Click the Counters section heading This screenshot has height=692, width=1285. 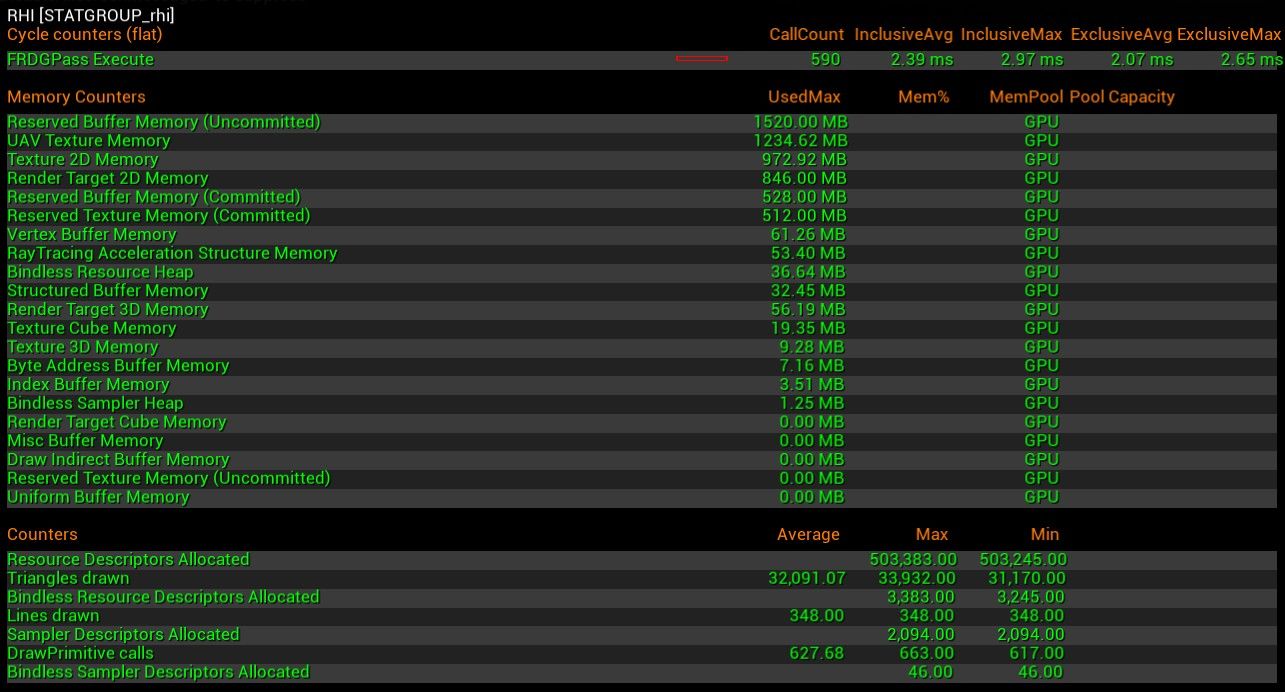pyautogui.click(x=42, y=534)
